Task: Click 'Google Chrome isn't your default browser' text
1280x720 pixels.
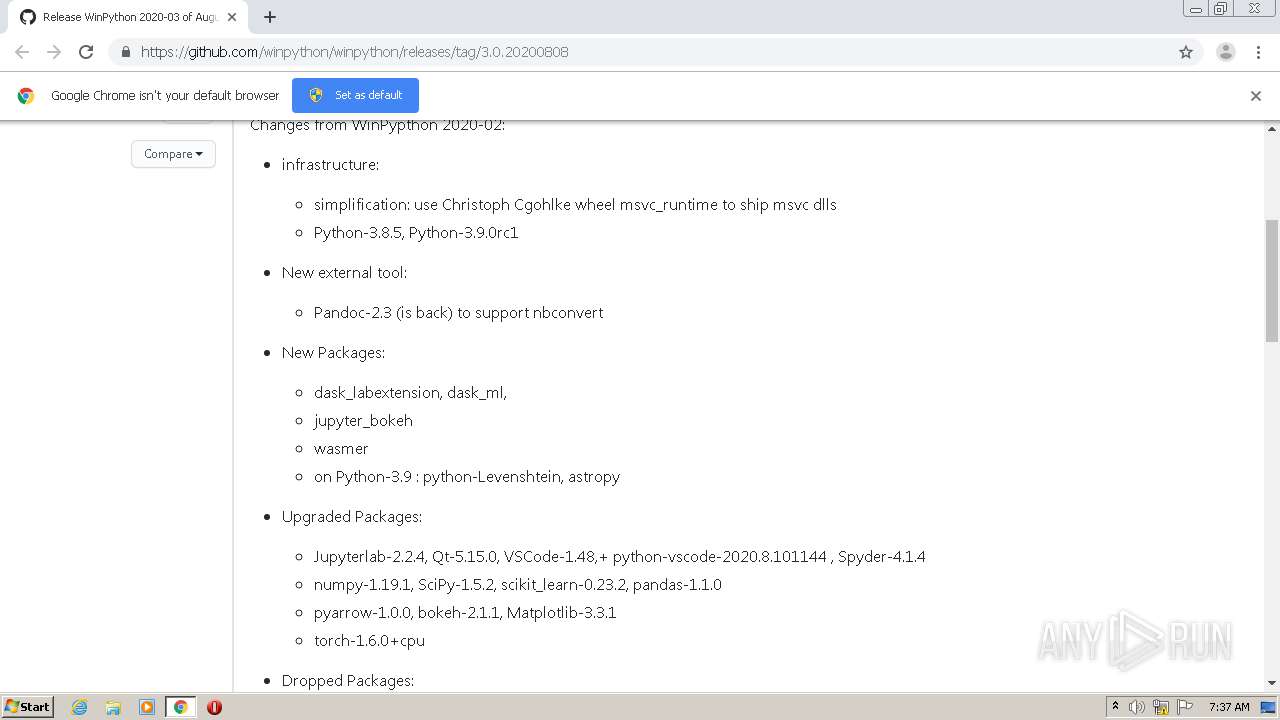Action: click(165, 95)
